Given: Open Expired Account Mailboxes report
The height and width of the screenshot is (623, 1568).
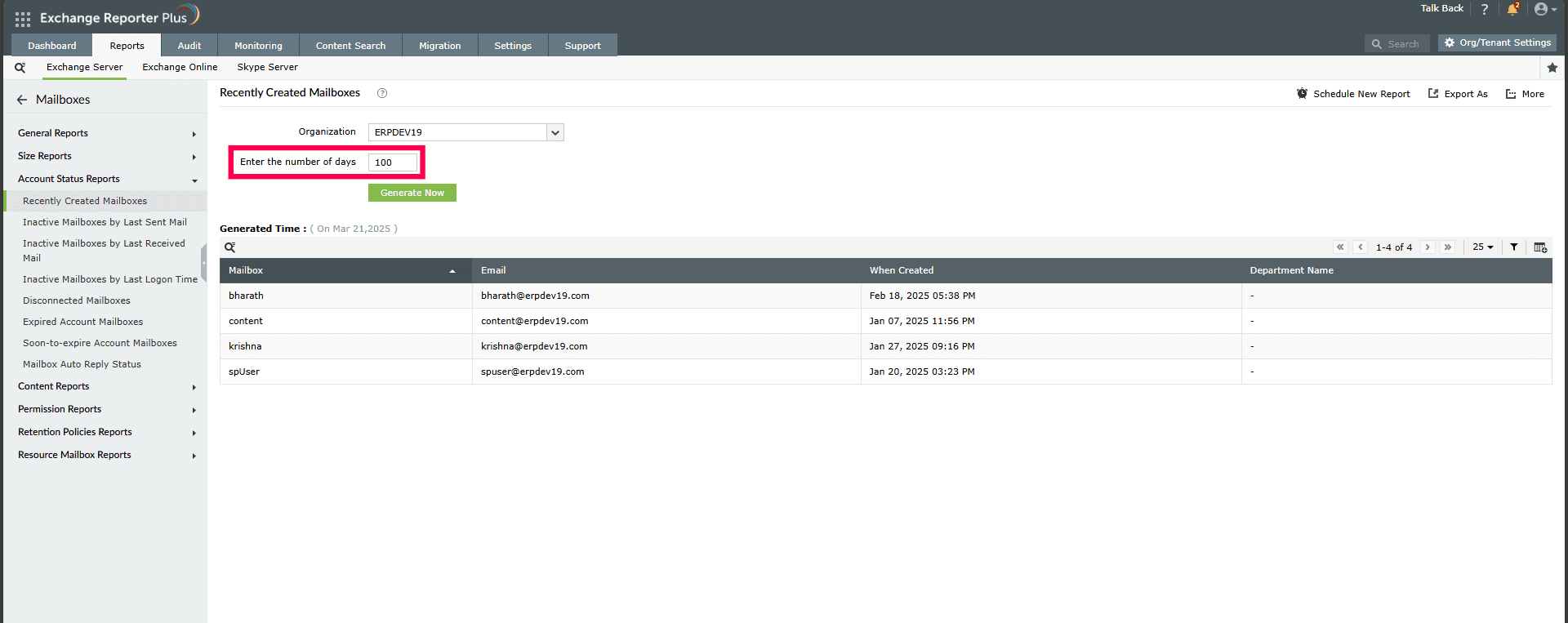Looking at the screenshot, I should click(82, 322).
